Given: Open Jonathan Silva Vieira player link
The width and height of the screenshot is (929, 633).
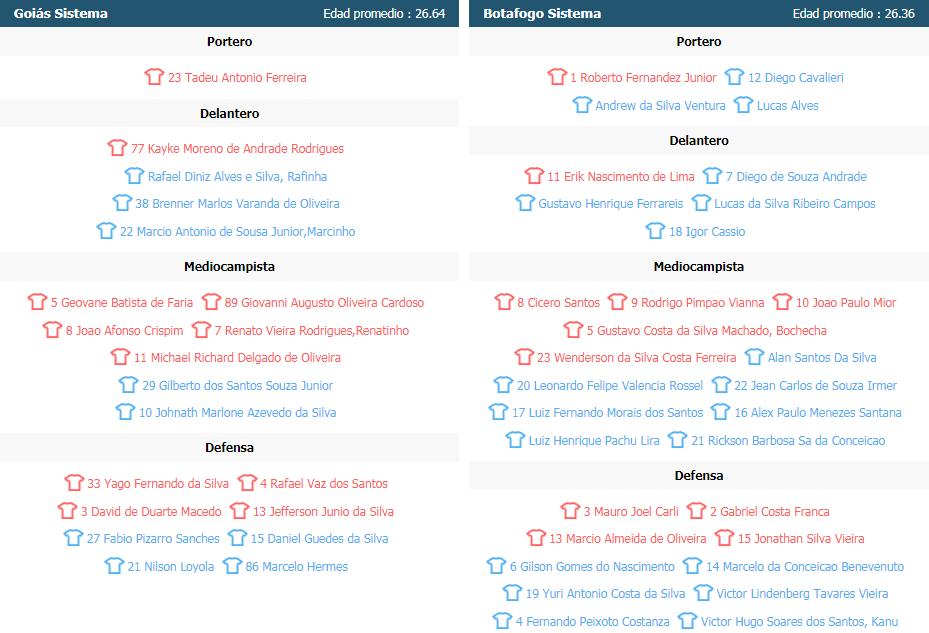Looking at the screenshot, I should (x=800, y=538).
